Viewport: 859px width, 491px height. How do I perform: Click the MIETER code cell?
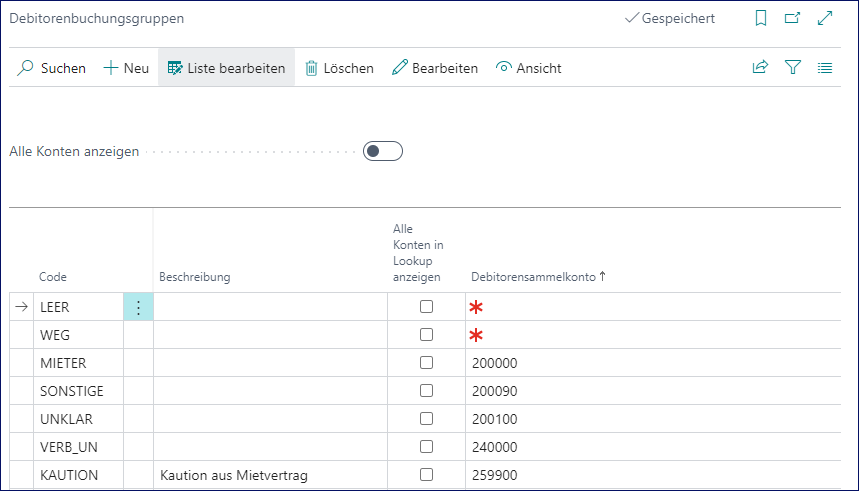pyautogui.click(x=78, y=363)
